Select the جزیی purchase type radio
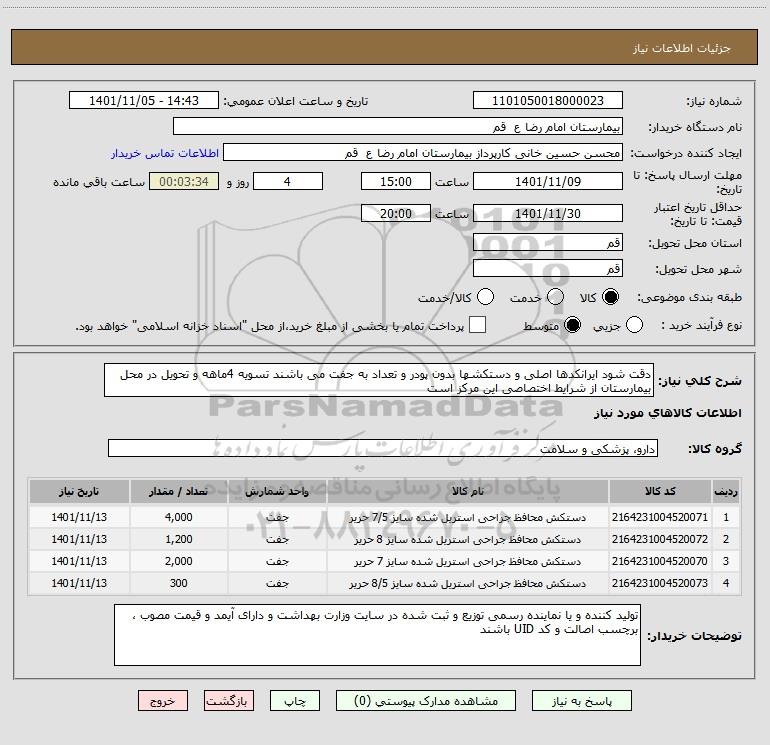Viewport: 770px width, 745px height. click(x=634, y=325)
